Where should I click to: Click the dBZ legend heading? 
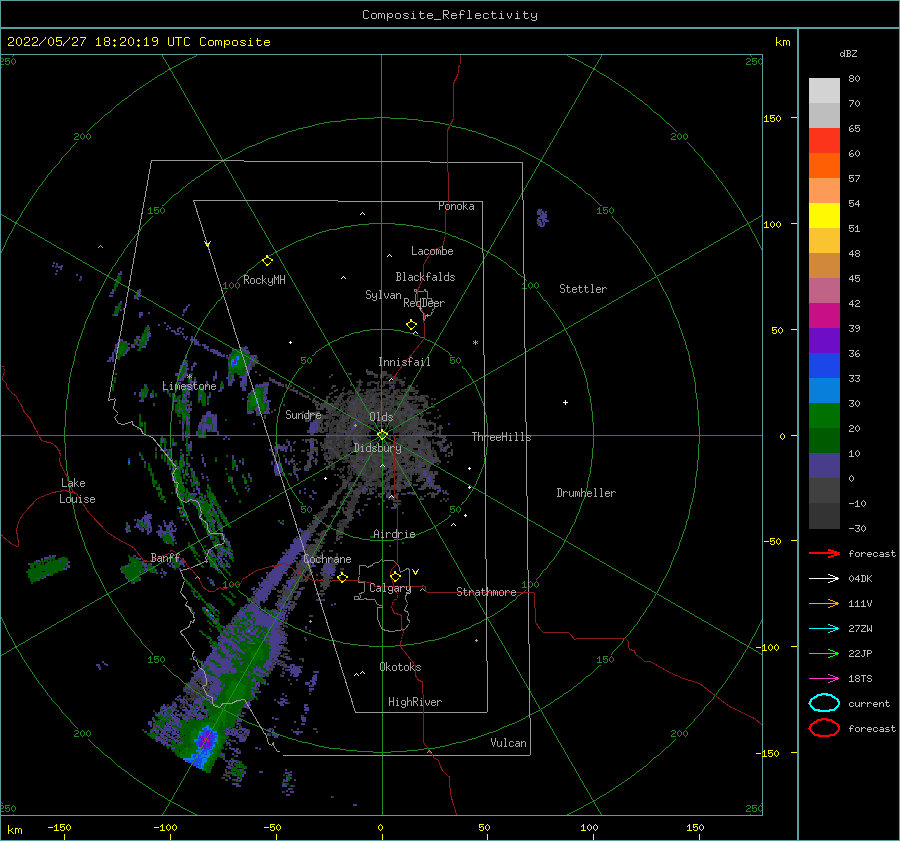tap(848, 54)
